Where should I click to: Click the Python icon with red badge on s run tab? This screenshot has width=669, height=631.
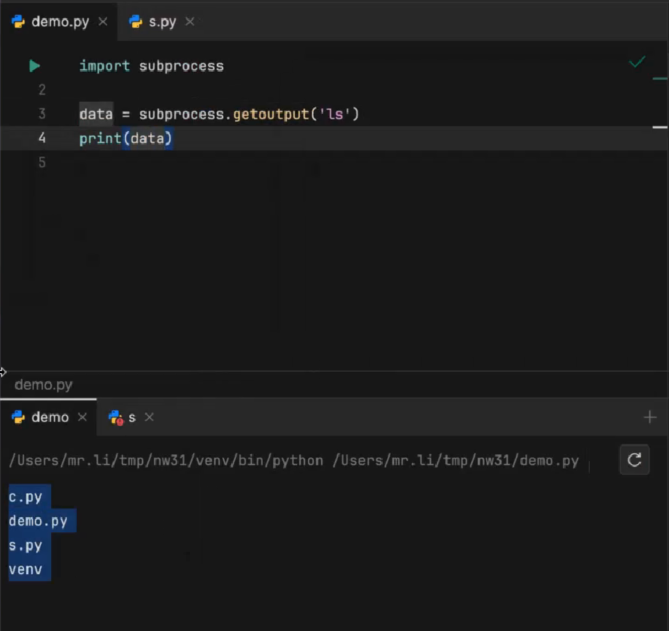(116, 418)
